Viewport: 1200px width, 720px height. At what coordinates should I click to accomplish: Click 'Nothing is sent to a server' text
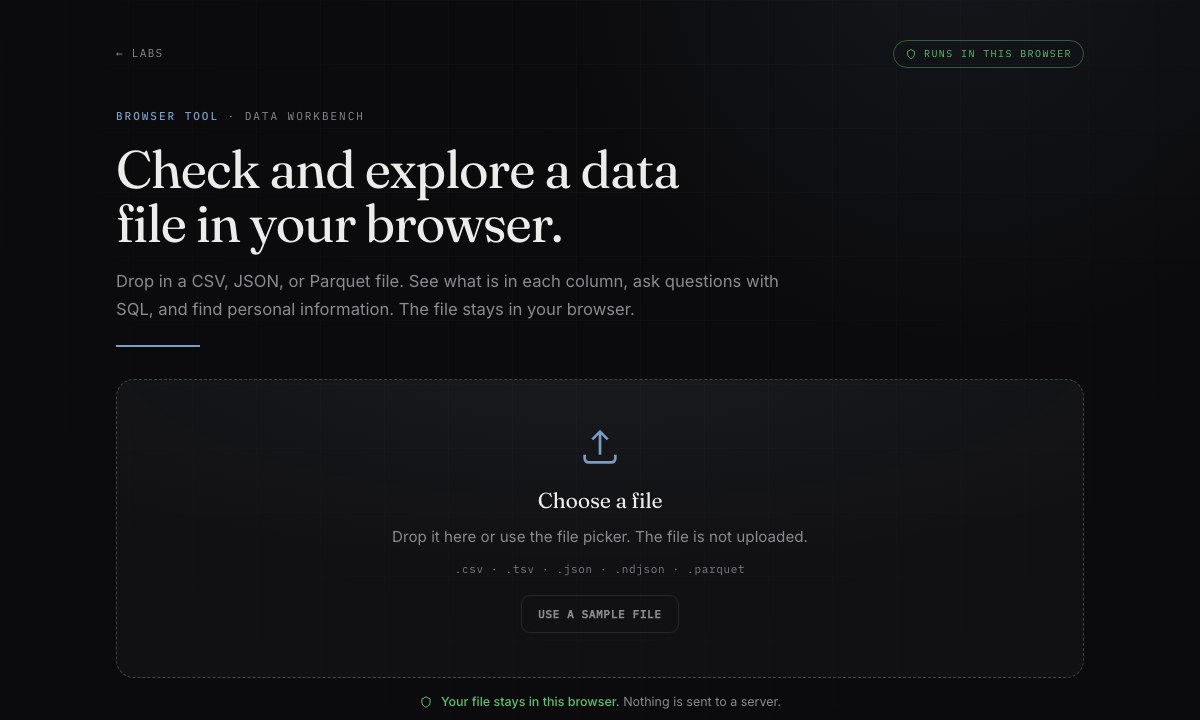[702, 702]
